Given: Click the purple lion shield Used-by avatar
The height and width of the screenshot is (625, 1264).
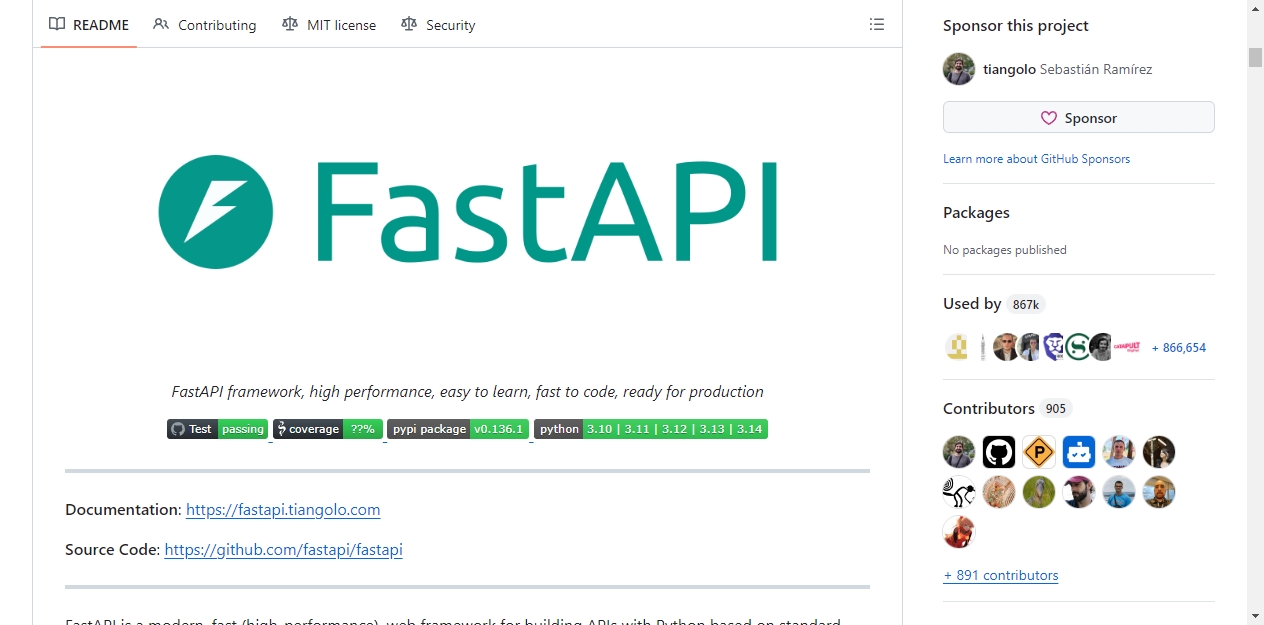Looking at the screenshot, I should coord(1054,347).
